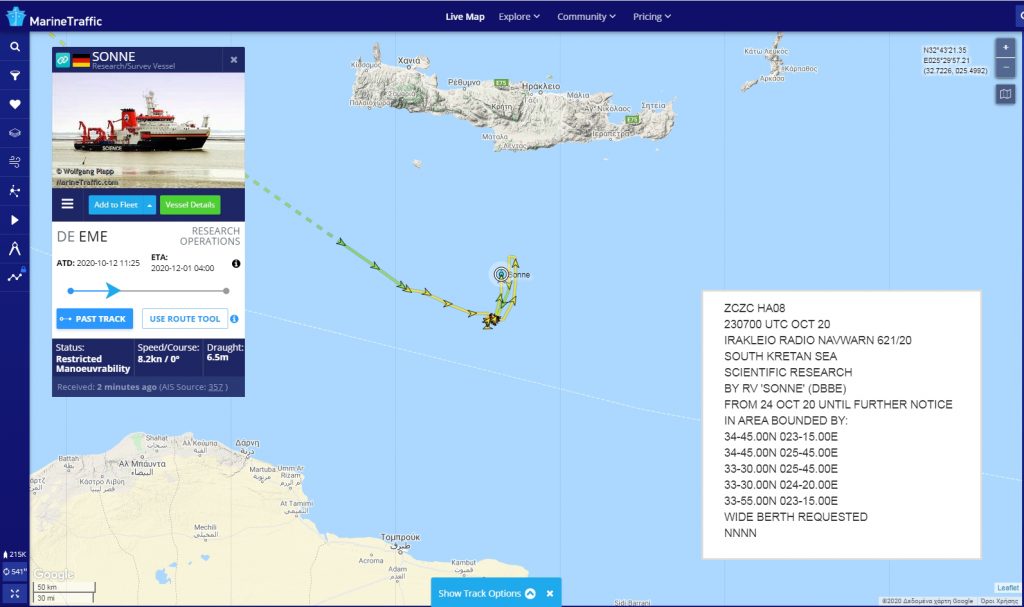Select the distance measuring compass tool
Viewport: 1024px width, 607px height.
pos(15,248)
